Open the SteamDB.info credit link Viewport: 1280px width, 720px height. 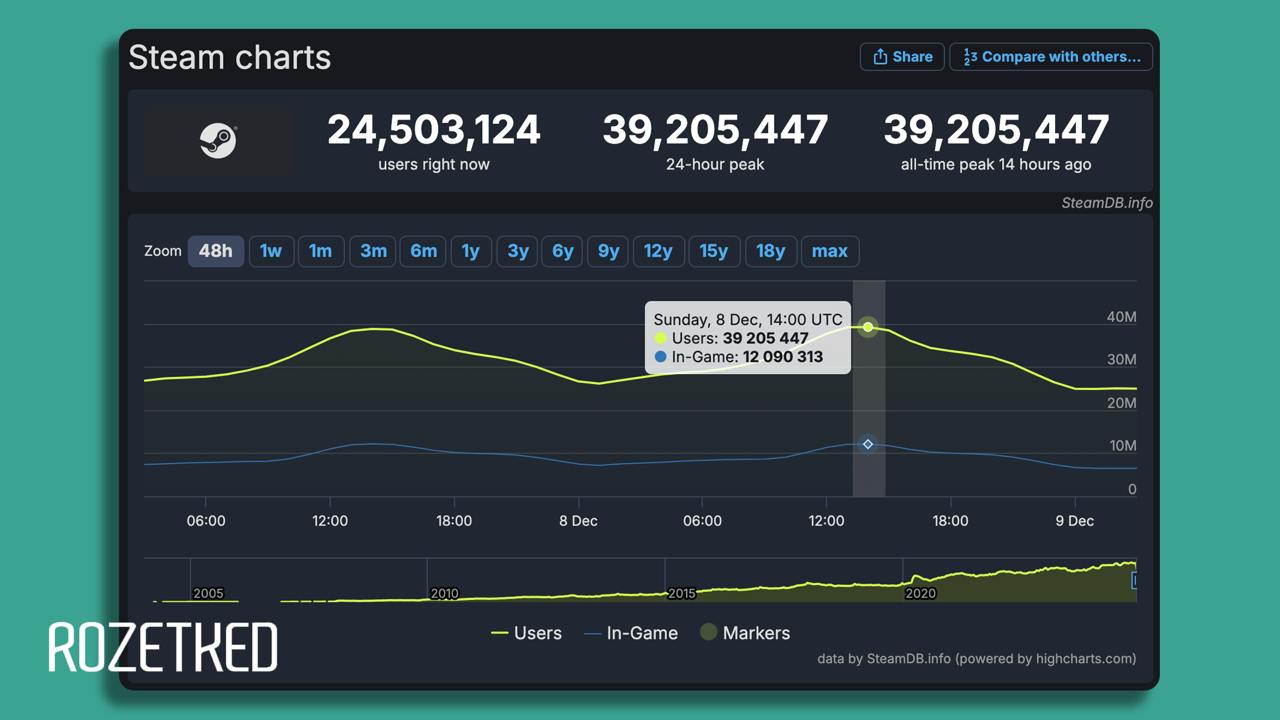click(1107, 203)
